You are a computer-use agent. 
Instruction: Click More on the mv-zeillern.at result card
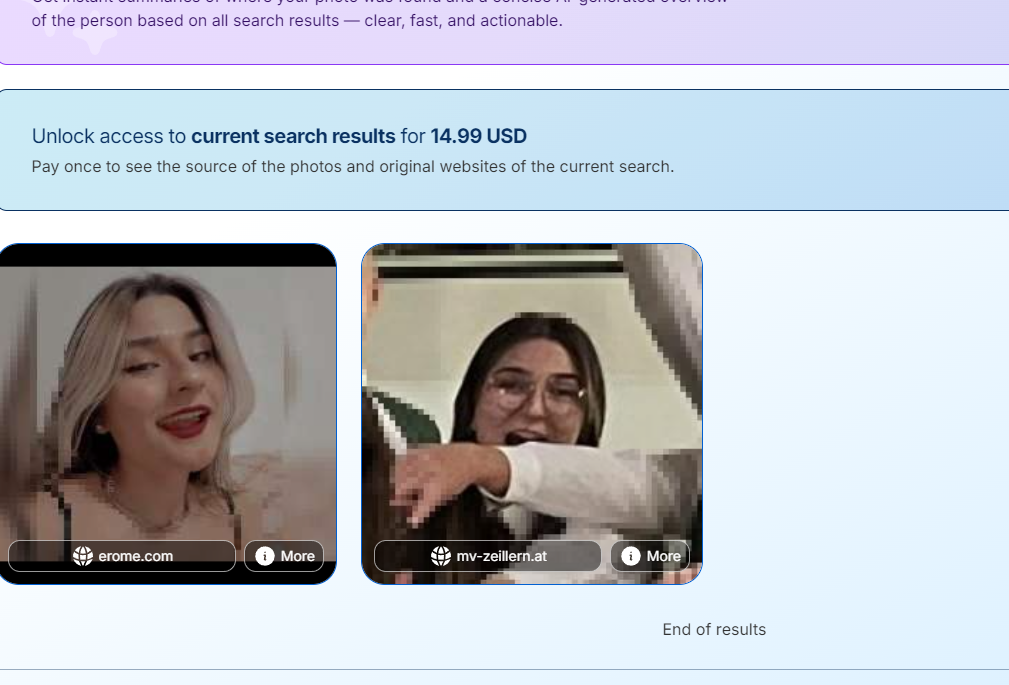[x=650, y=556]
